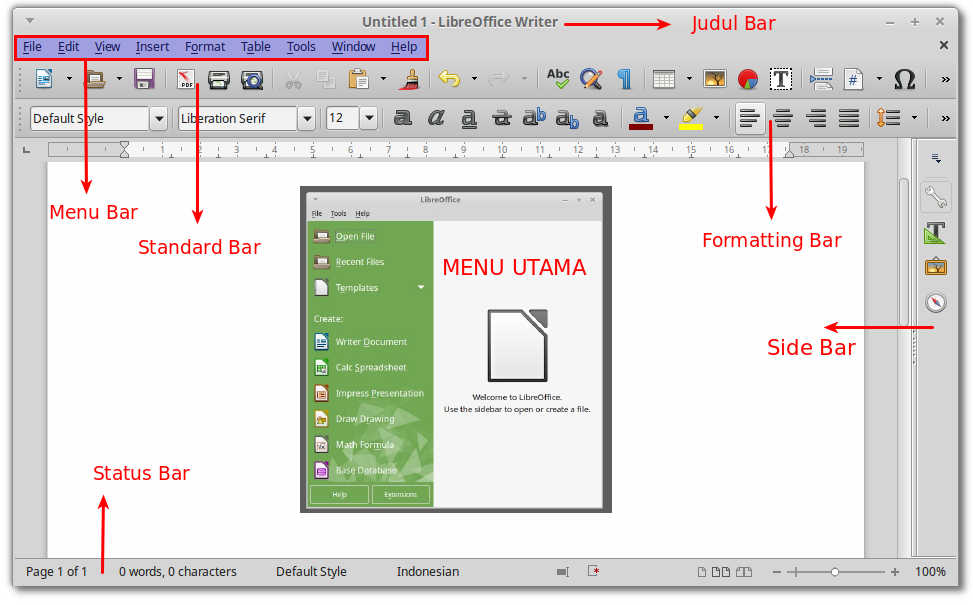Open the Insert menu
This screenshot has width=973, height=605.
tap(152, 47)
